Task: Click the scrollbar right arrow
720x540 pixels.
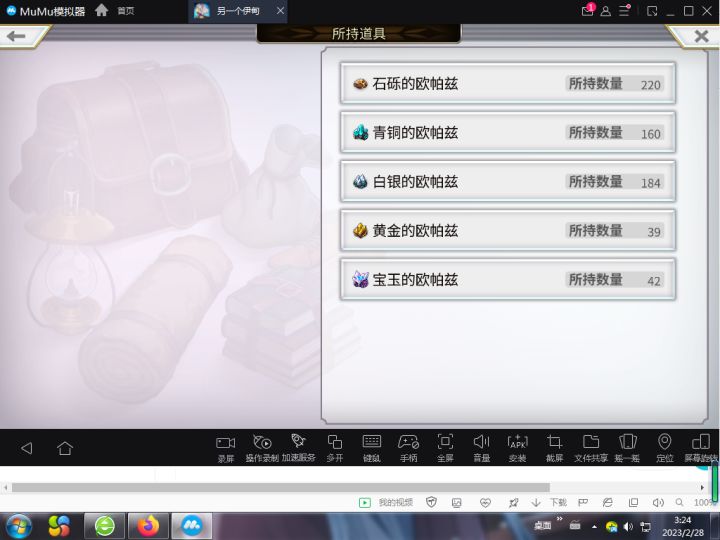Action: [x=702, y=487]
